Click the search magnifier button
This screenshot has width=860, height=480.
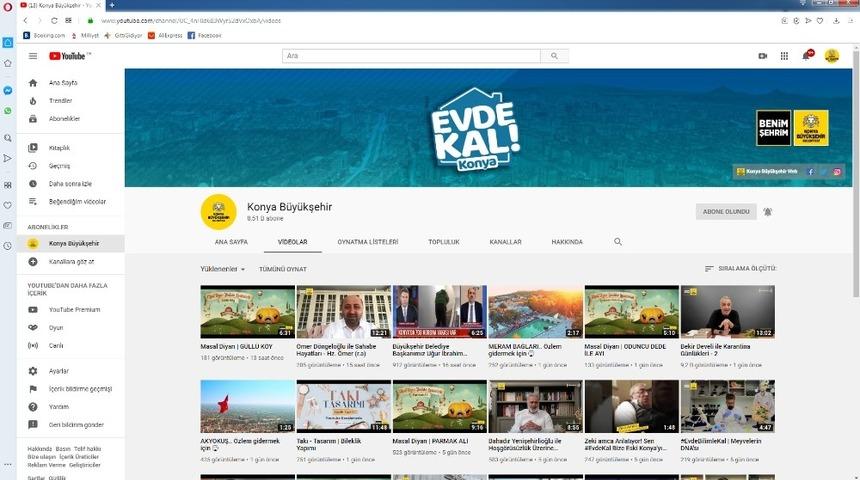point(555,56)
